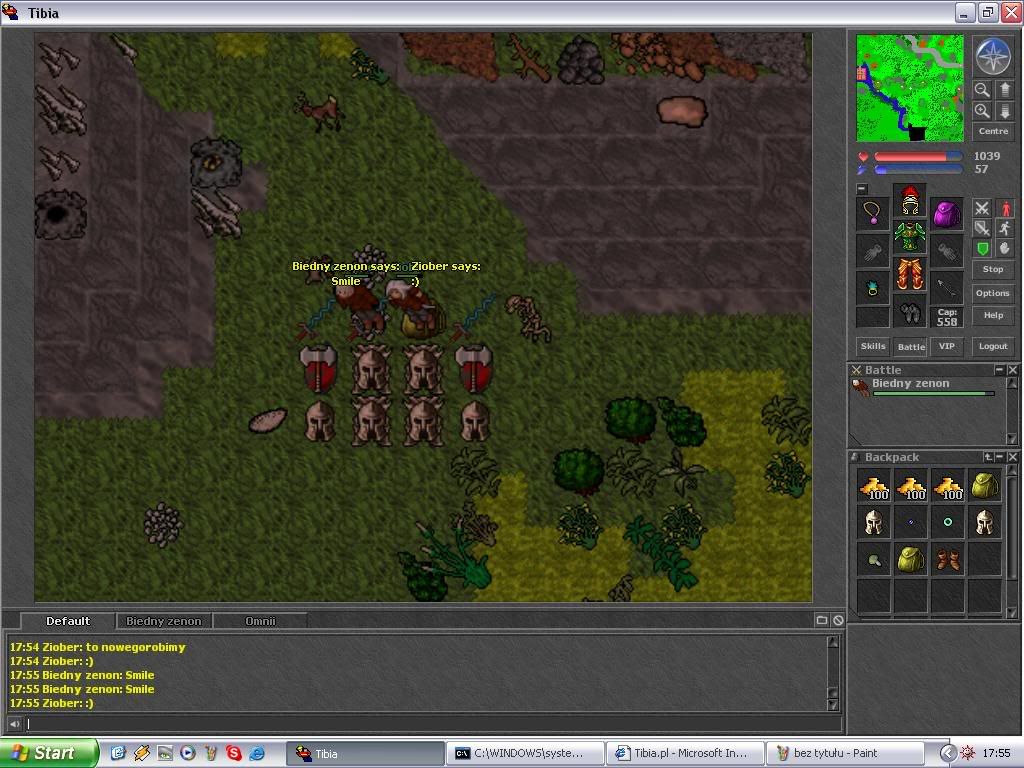Click the chat message input field
Image resolution: width=1024 pixels, height=768 pixels.
click(433, 724)
